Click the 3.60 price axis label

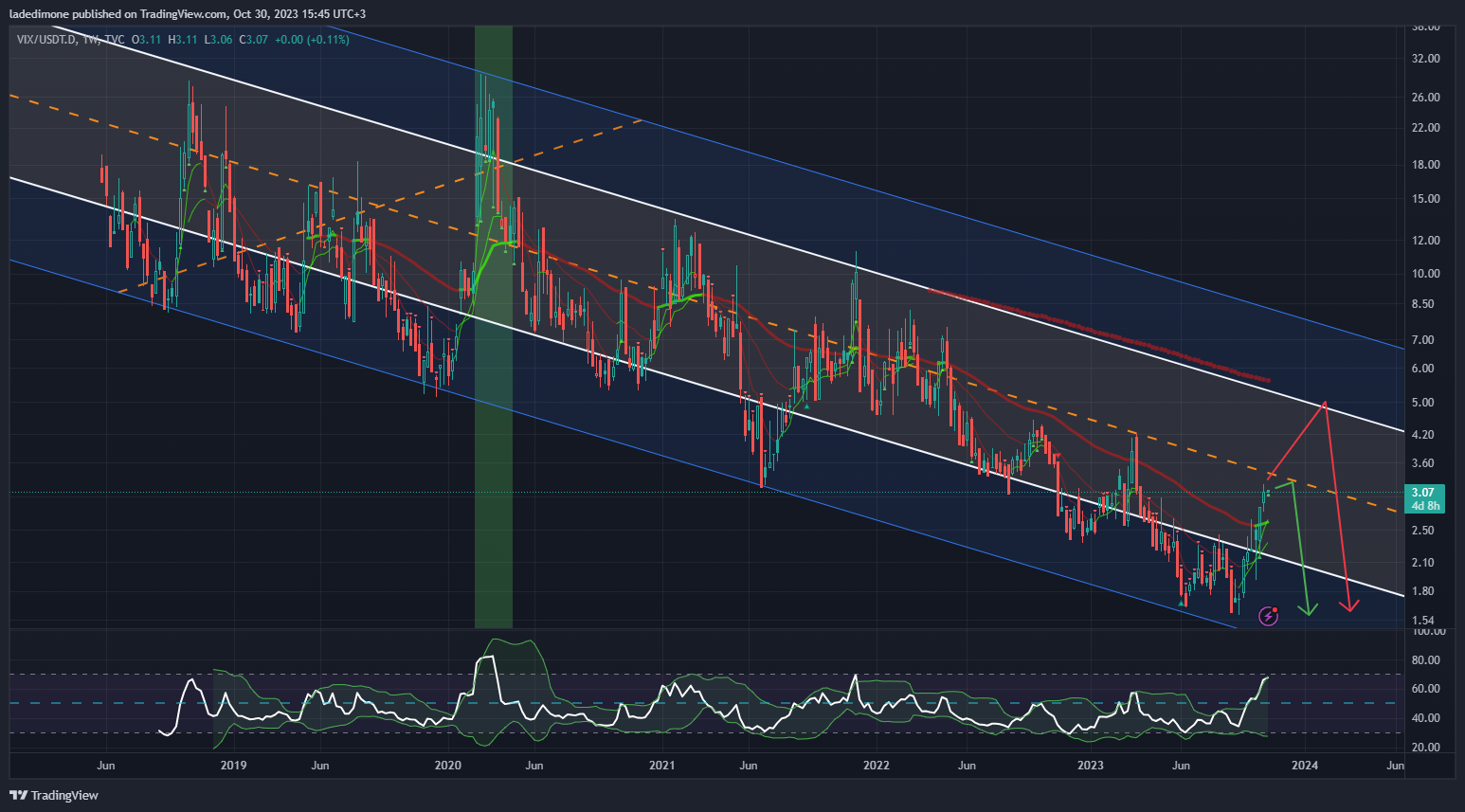(x=1422, y=463)
